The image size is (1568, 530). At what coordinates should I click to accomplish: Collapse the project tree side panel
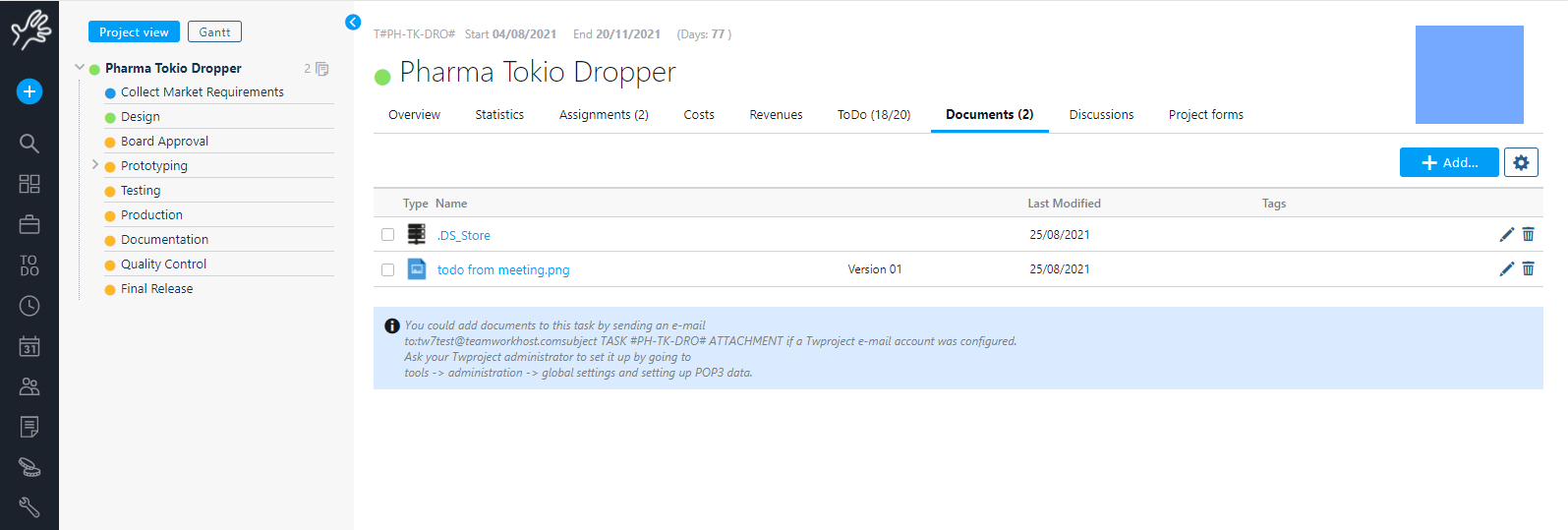pyautogui.click(x=353, y=22)
